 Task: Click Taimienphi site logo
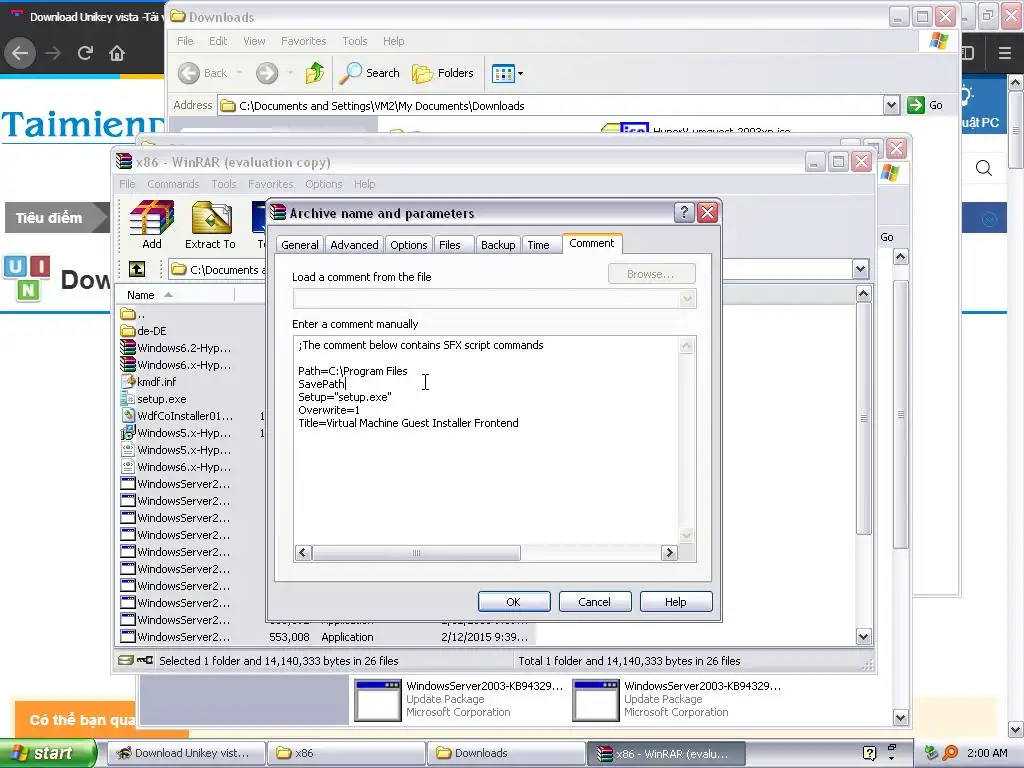tap(82, 125)
